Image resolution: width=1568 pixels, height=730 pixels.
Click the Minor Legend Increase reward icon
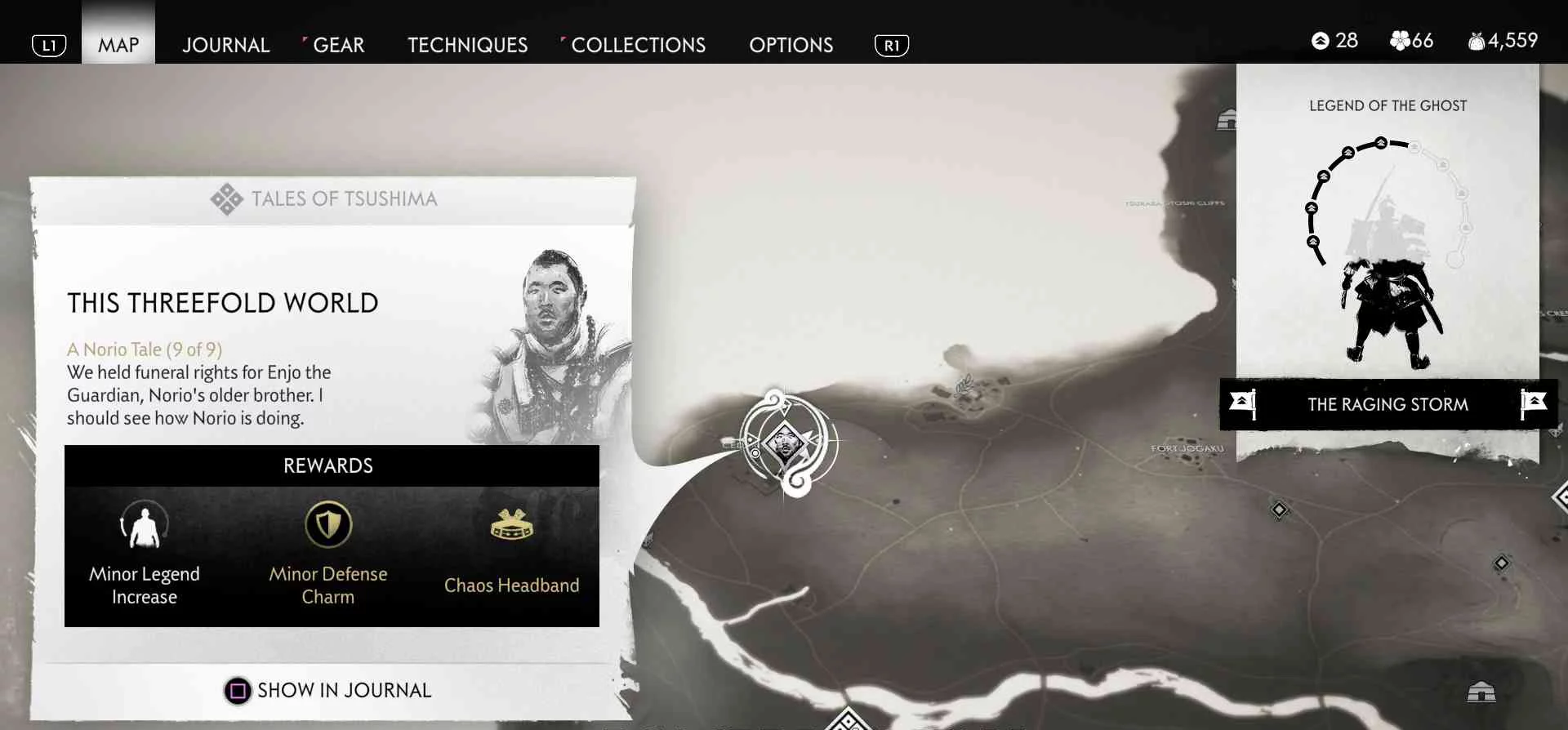point(145,524)
